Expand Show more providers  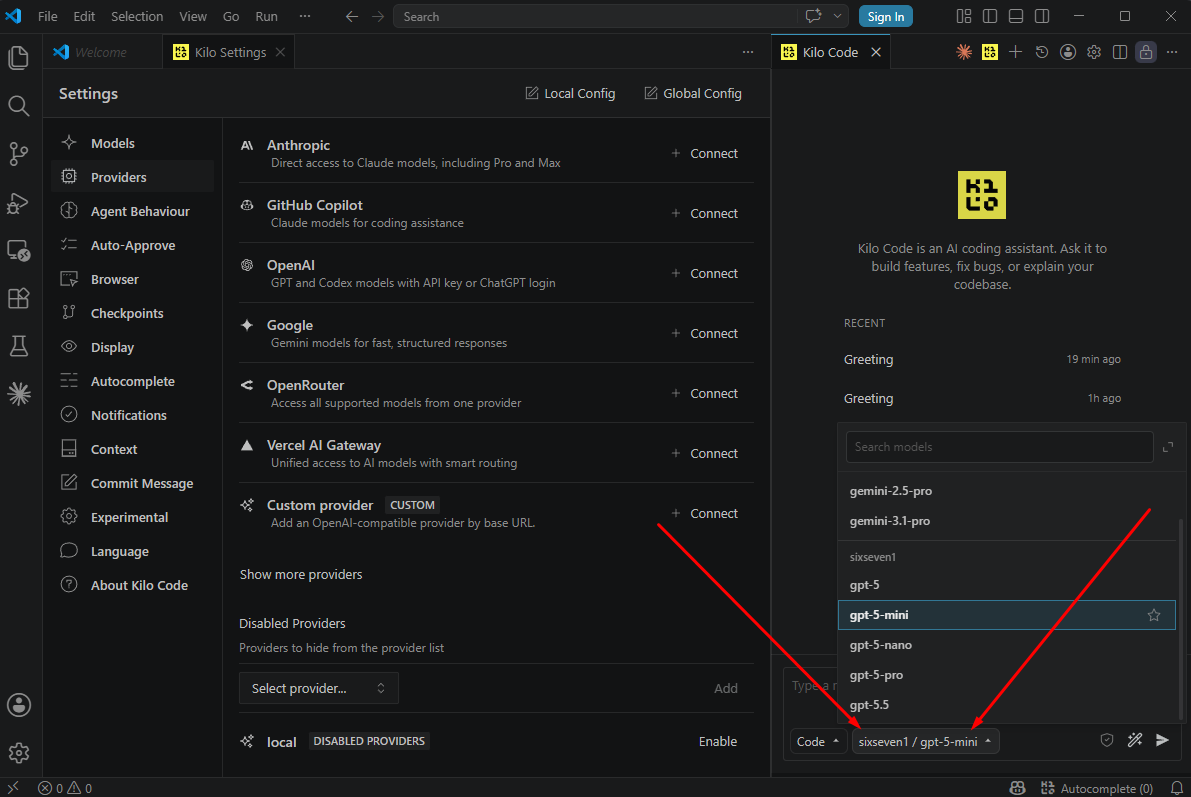(301, 574)
